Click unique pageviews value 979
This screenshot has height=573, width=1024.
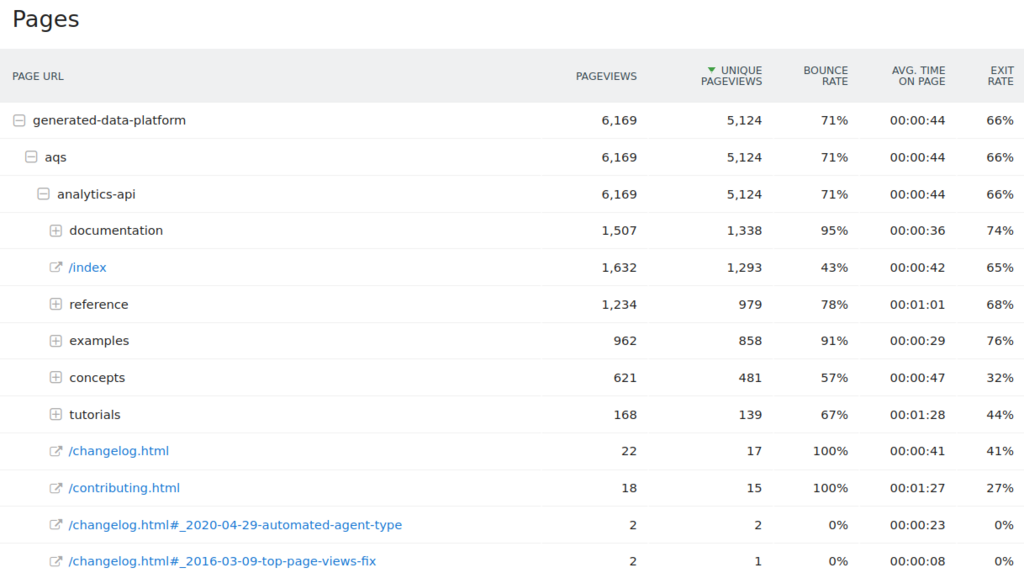pyautogui.click(x=750, y=304)
